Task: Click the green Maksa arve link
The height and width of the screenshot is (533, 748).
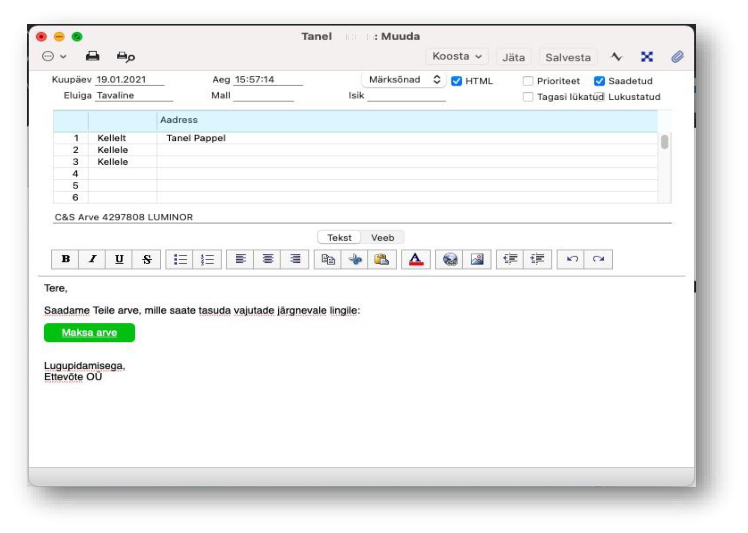Action: pos(89,333)
